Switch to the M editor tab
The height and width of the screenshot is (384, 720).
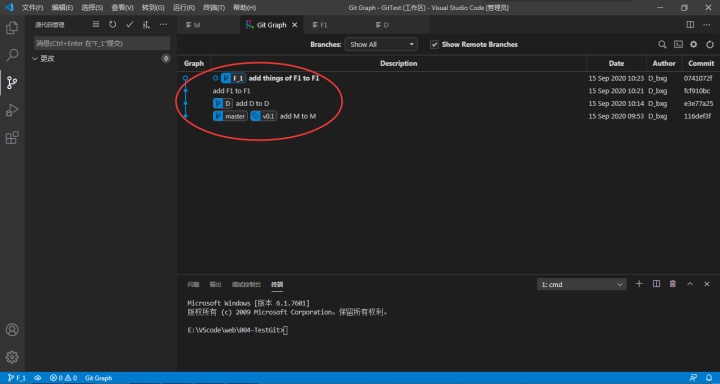[209, 25]
